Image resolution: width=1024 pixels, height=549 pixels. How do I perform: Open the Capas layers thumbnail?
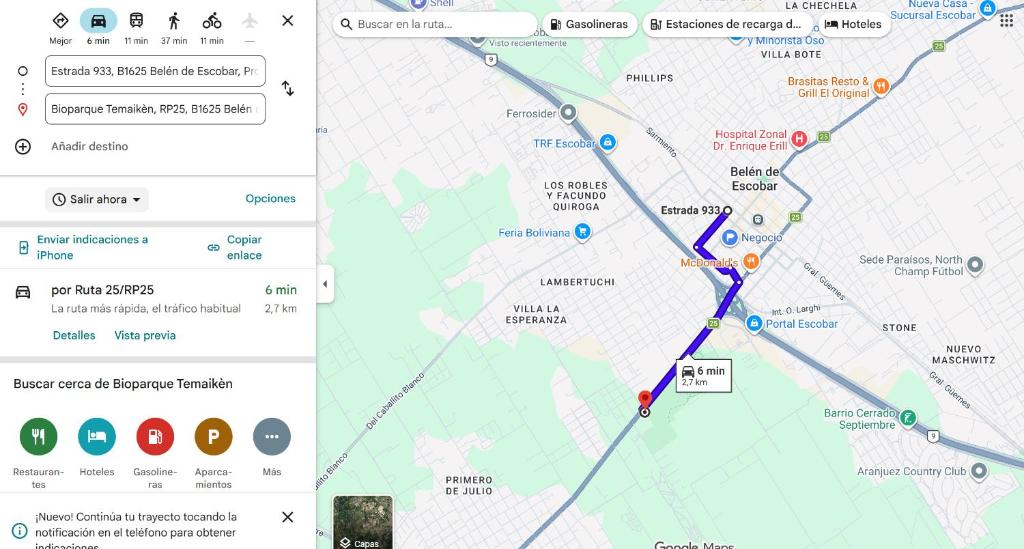click(x=363, y=522)
